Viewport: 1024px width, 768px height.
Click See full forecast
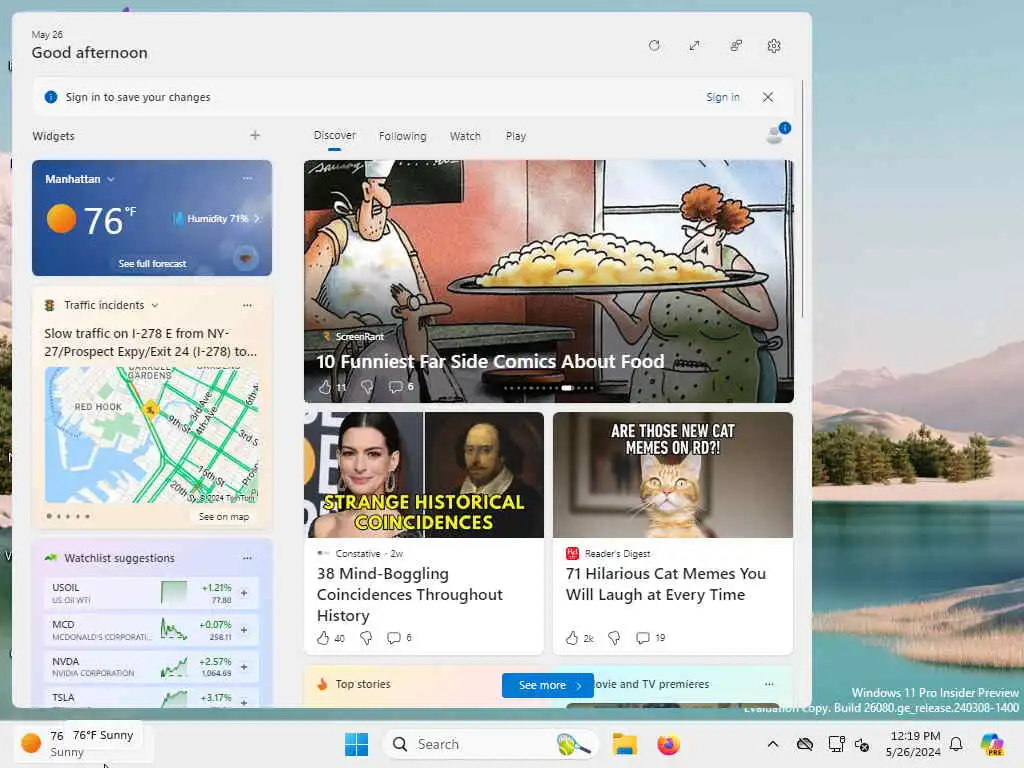tap(152, 264)
